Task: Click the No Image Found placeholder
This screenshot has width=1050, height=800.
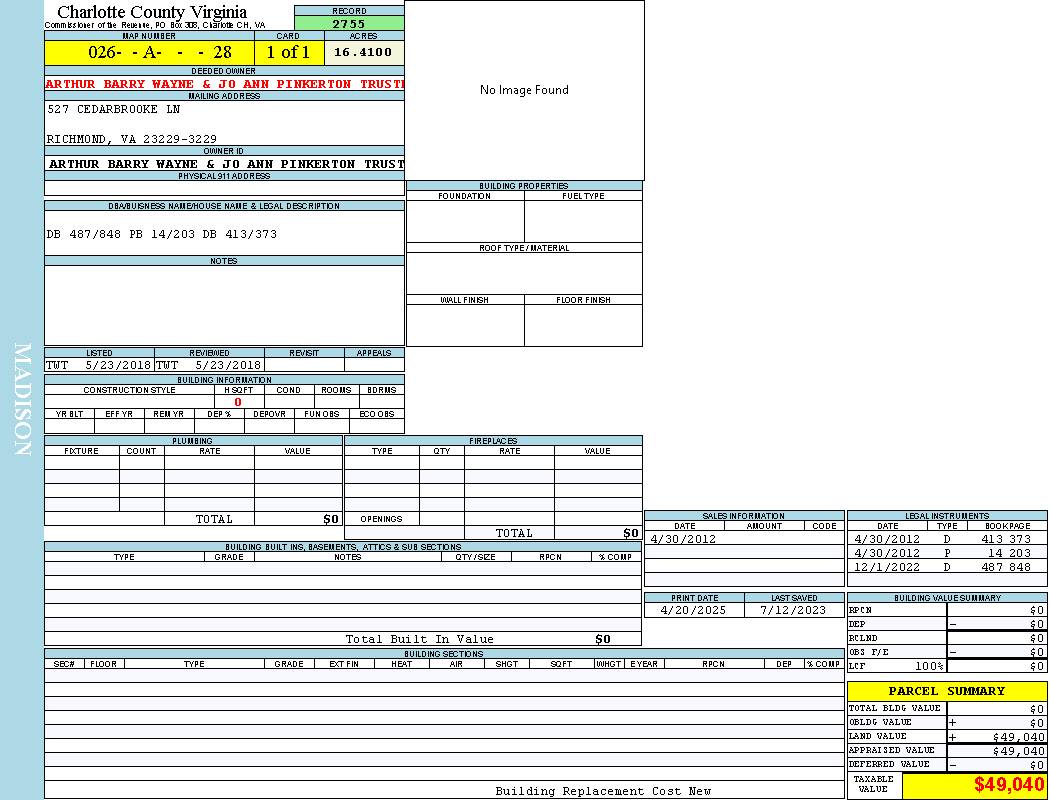Action: (x=524, y=90)
